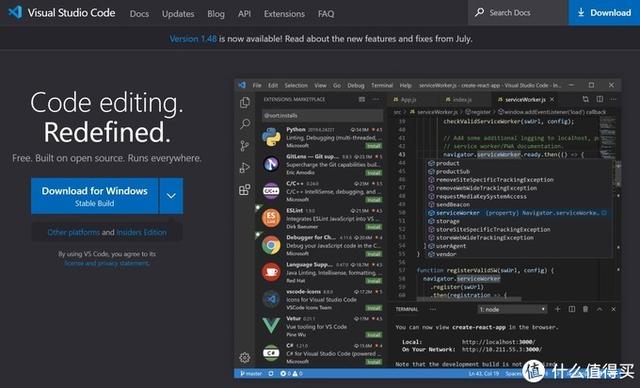Open the FAQ navigation link

pyautogui.click(x=326, y=14)
